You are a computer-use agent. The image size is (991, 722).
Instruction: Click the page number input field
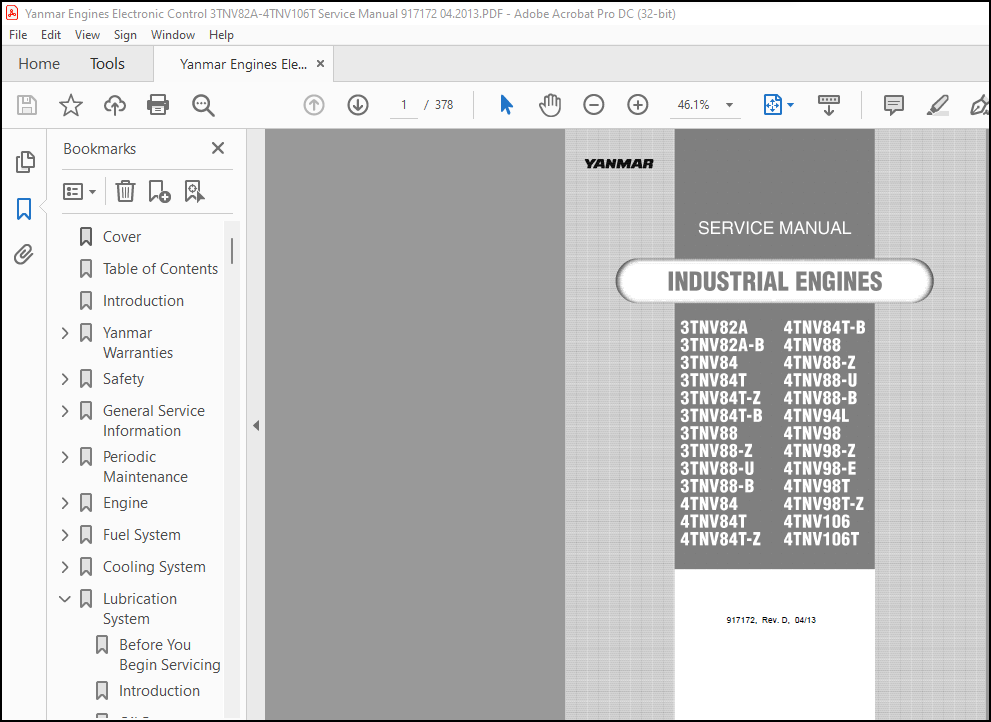click(404, 105)
